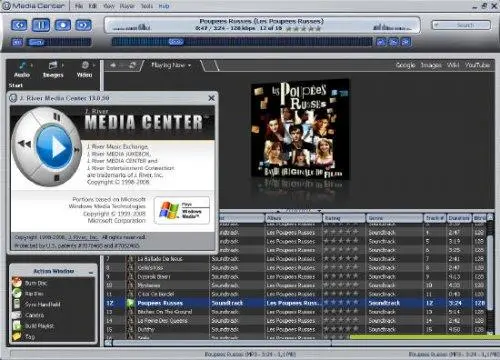This screenshot has height=360, width=500.
Task: Open Sync Handheld action
Action: [37, 304]
